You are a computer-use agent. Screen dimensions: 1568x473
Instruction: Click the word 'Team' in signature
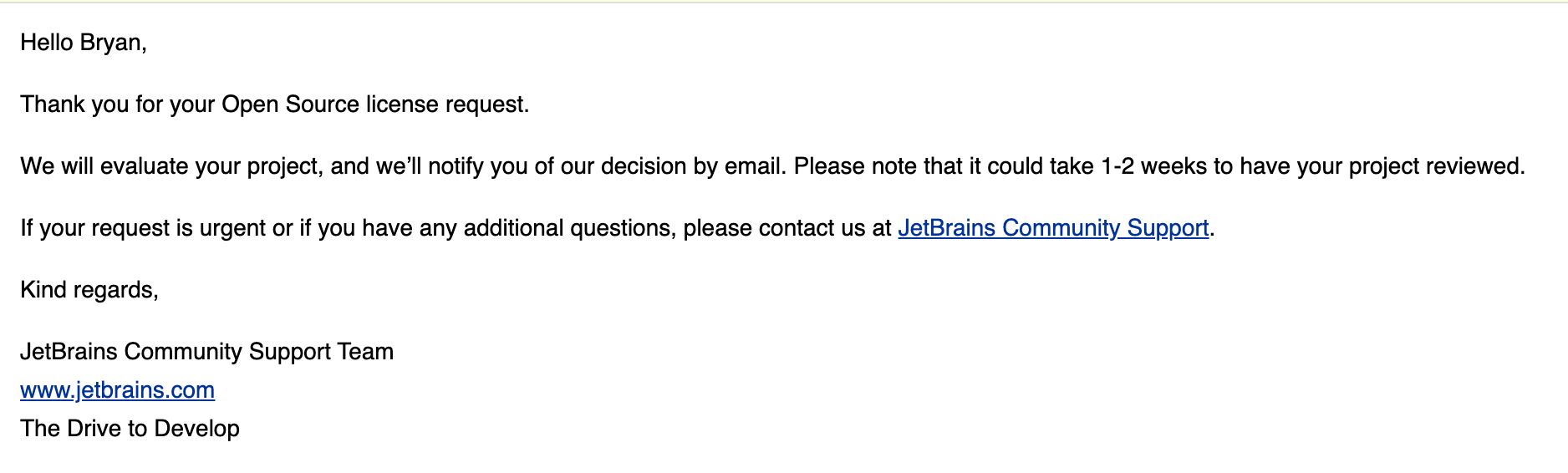365,351
